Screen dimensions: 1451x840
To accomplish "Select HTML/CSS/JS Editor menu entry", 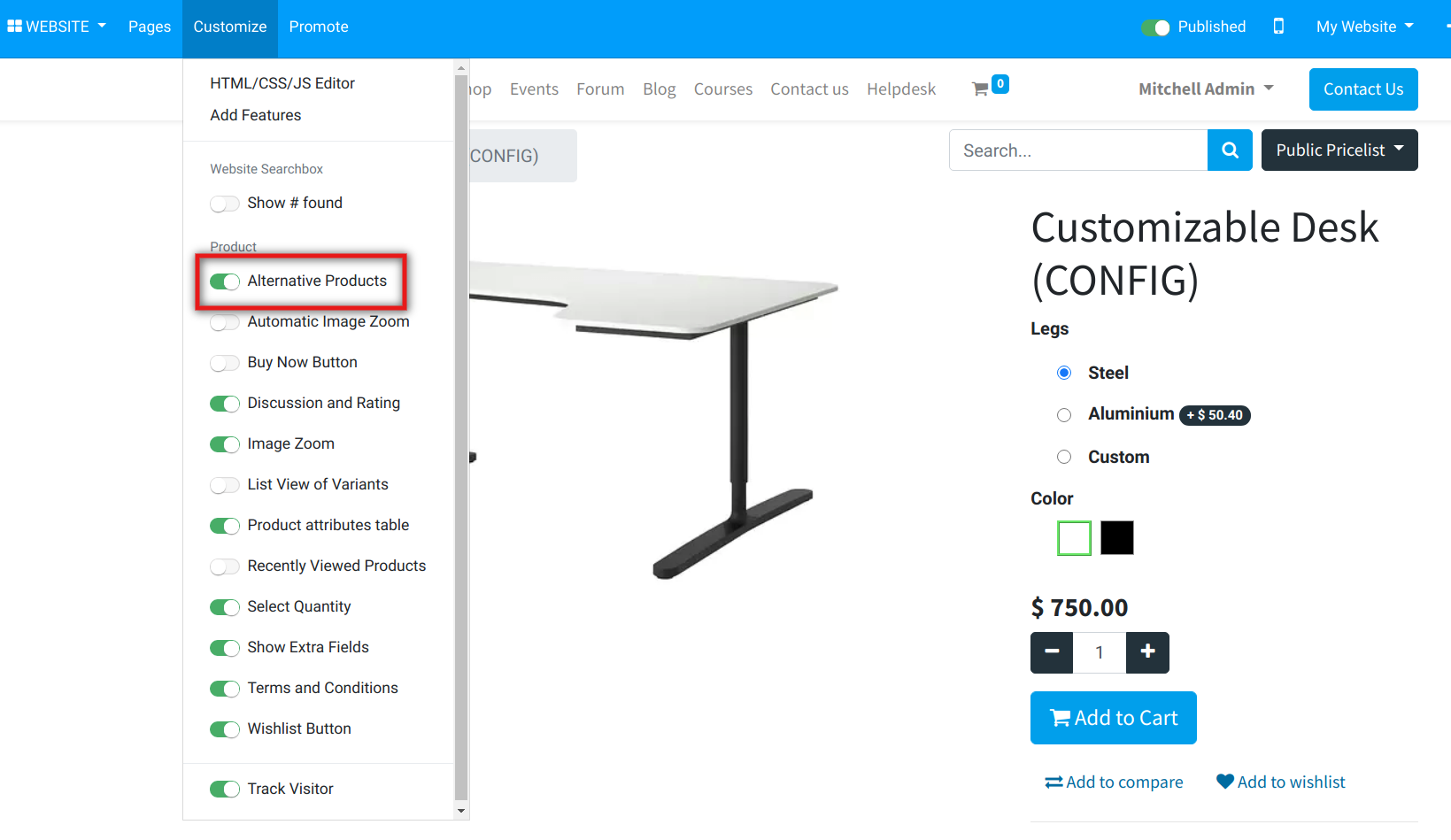I will pos(282,83).
